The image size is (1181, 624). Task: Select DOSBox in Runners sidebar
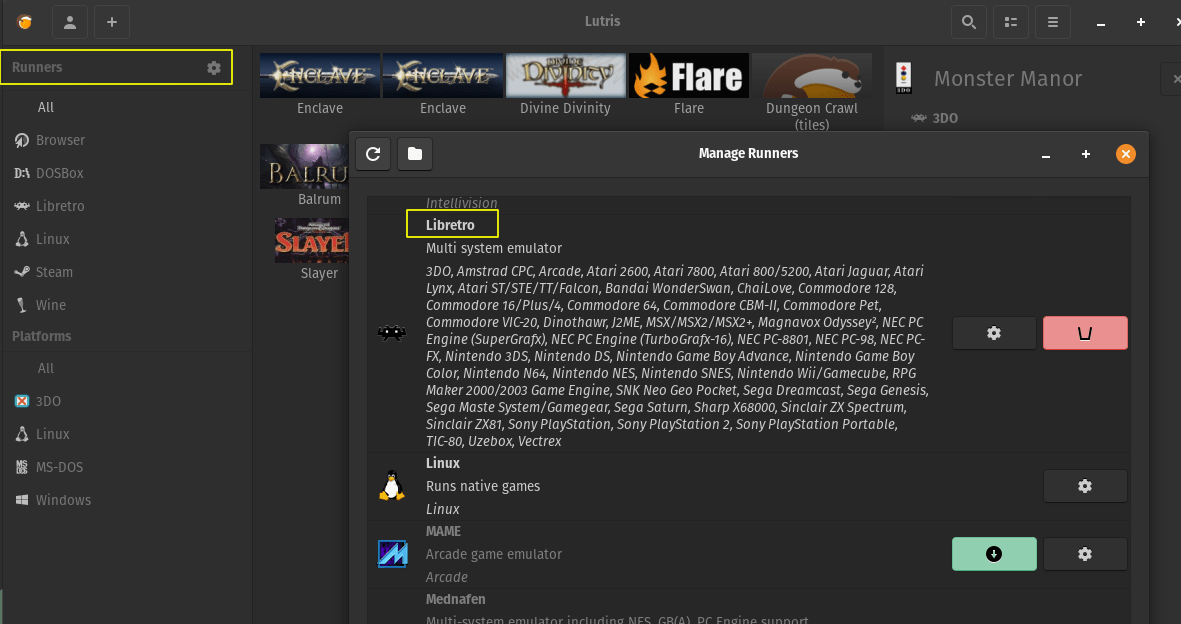point(59,173)
